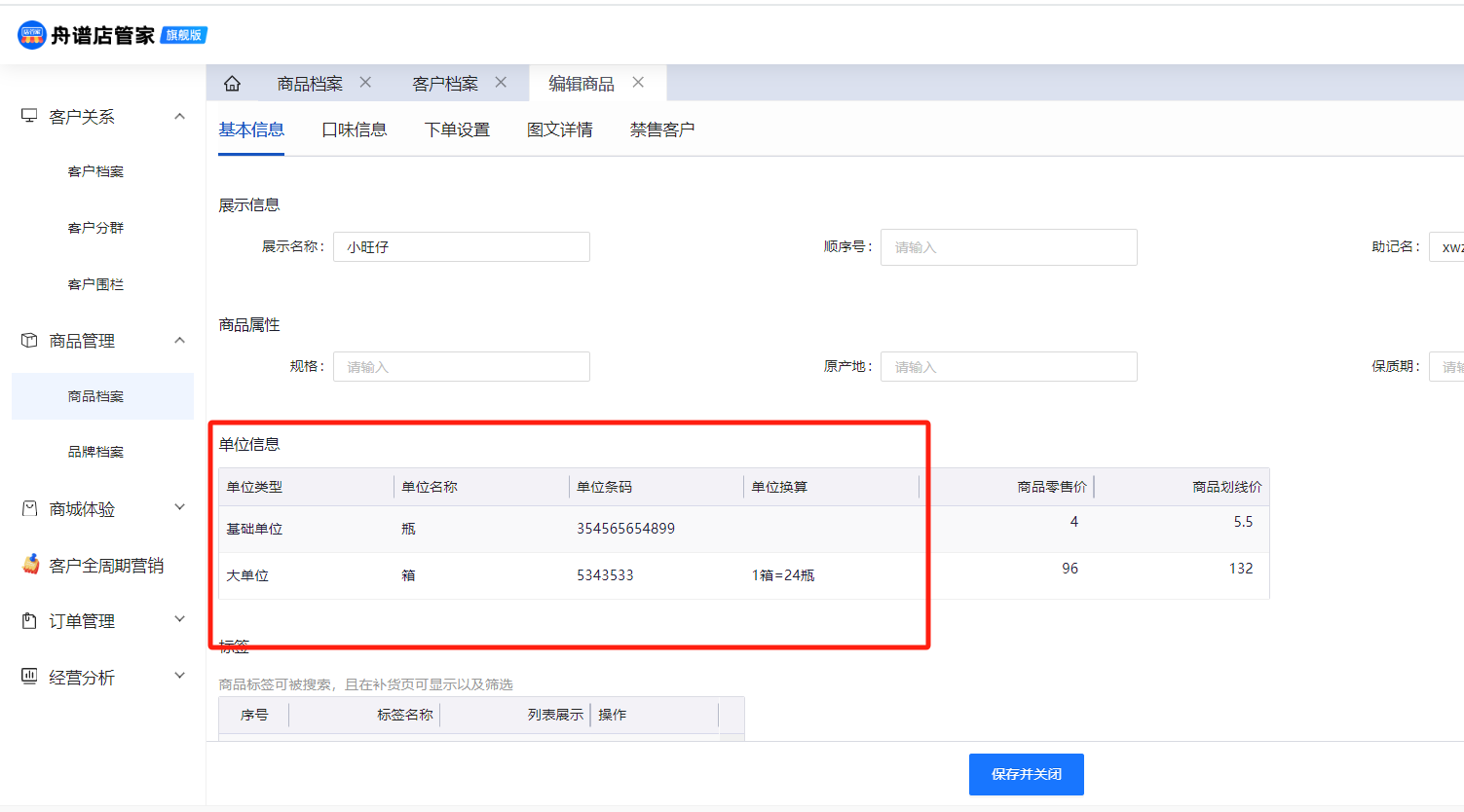1464x812 pixels.
Task: Select the 禁售客户 tab
Action: pyautogui.click(x=661, y=129)
